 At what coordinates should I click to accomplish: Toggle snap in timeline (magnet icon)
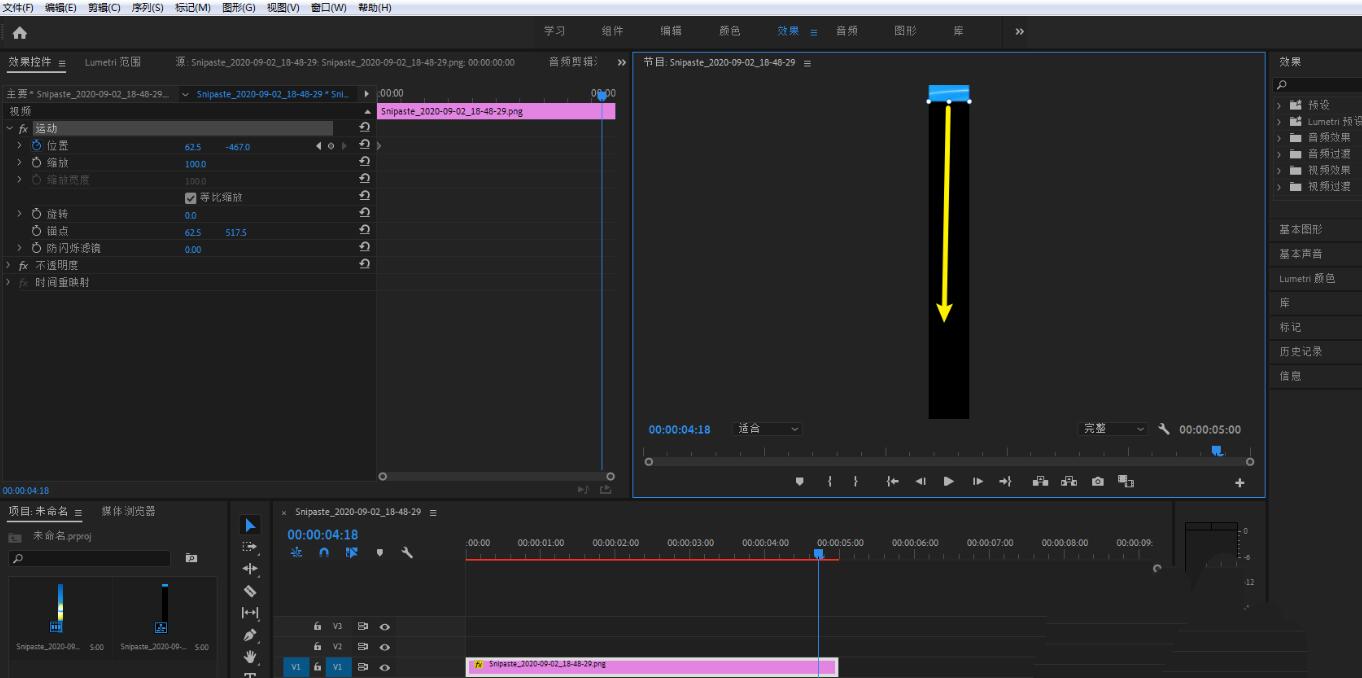(x=324, y=552)
